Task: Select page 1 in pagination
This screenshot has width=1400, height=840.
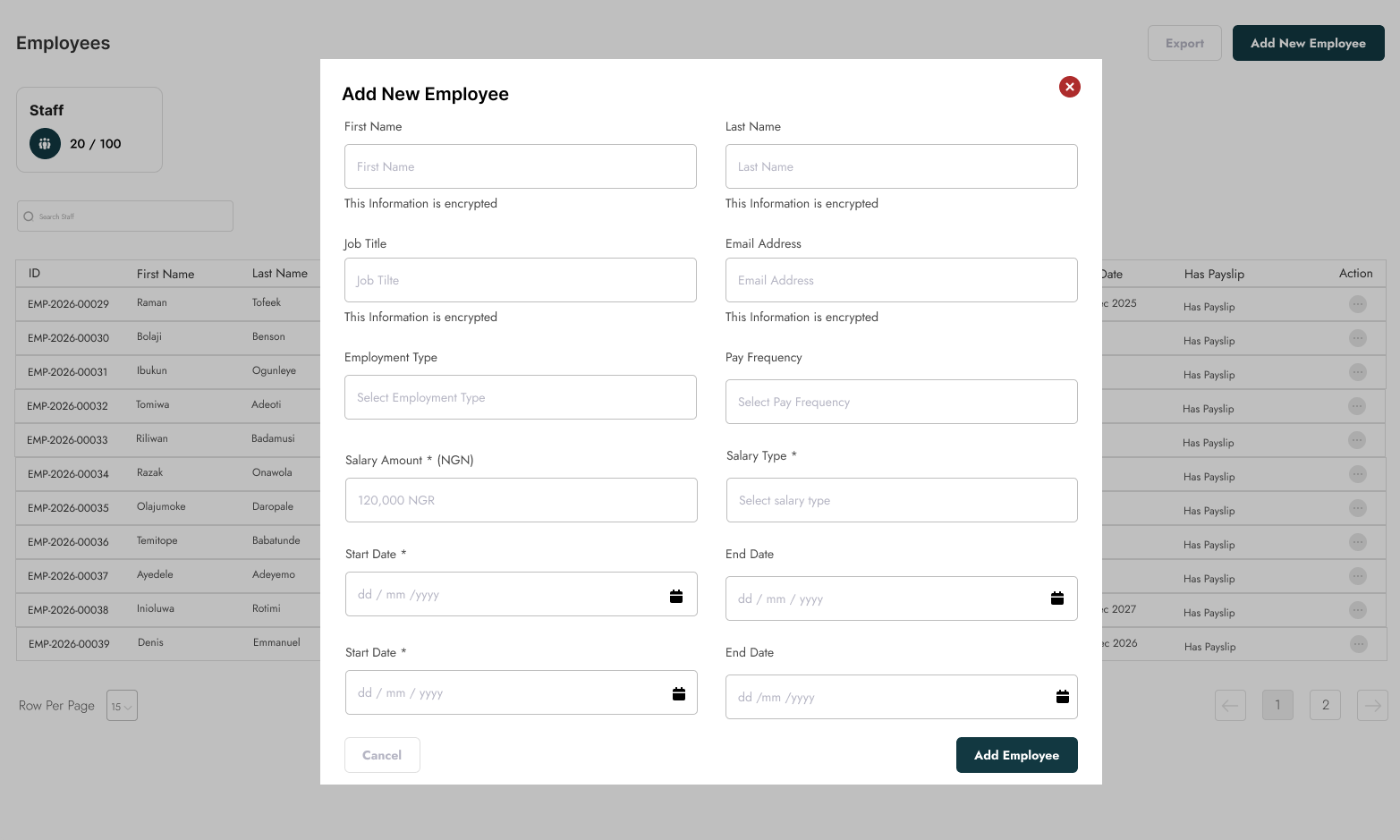Action: tap(1277, 705)
